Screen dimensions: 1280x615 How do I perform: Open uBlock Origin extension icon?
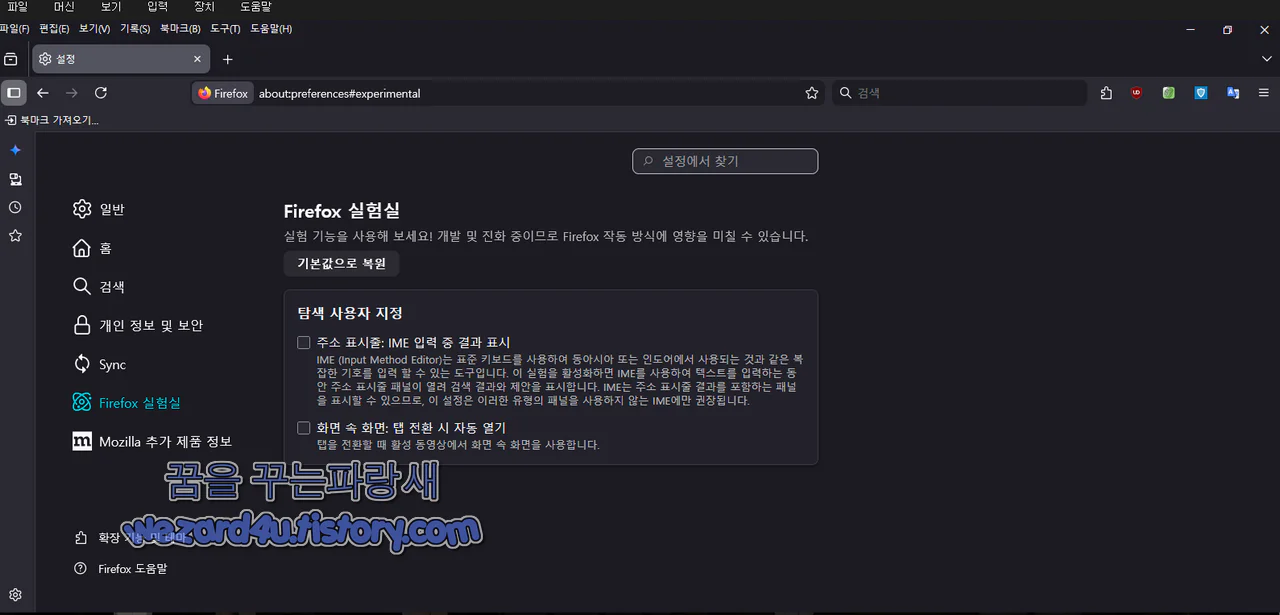1137,93
